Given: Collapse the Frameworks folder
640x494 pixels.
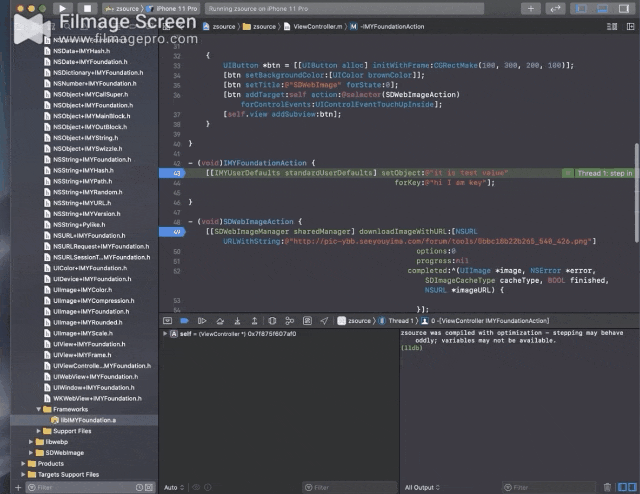Looking at the screenshot, I should pos(39,409).
